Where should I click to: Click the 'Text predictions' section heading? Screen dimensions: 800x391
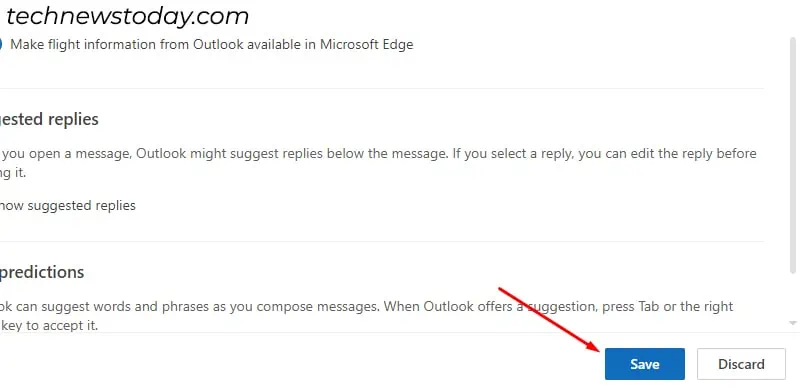click(42, 272)
